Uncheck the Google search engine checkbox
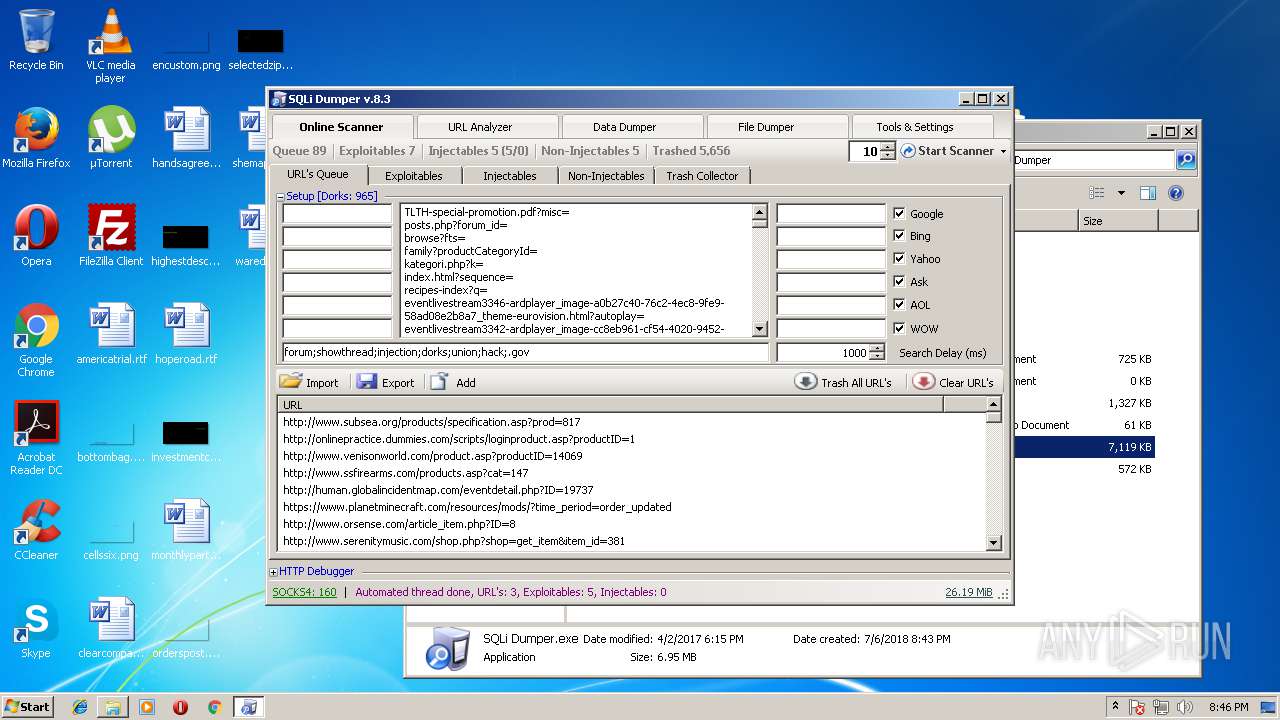The image size is (1280, 720). point(899,213)
